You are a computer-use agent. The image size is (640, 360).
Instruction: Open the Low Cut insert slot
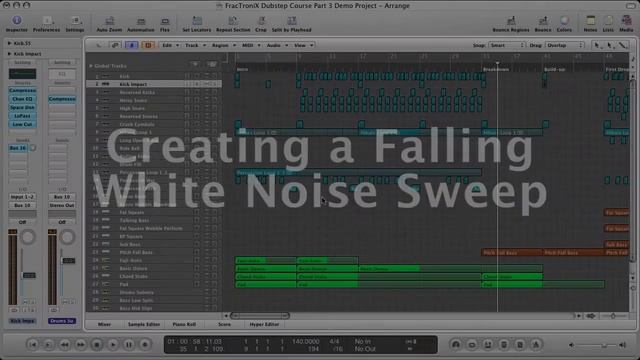pos(22,124)
